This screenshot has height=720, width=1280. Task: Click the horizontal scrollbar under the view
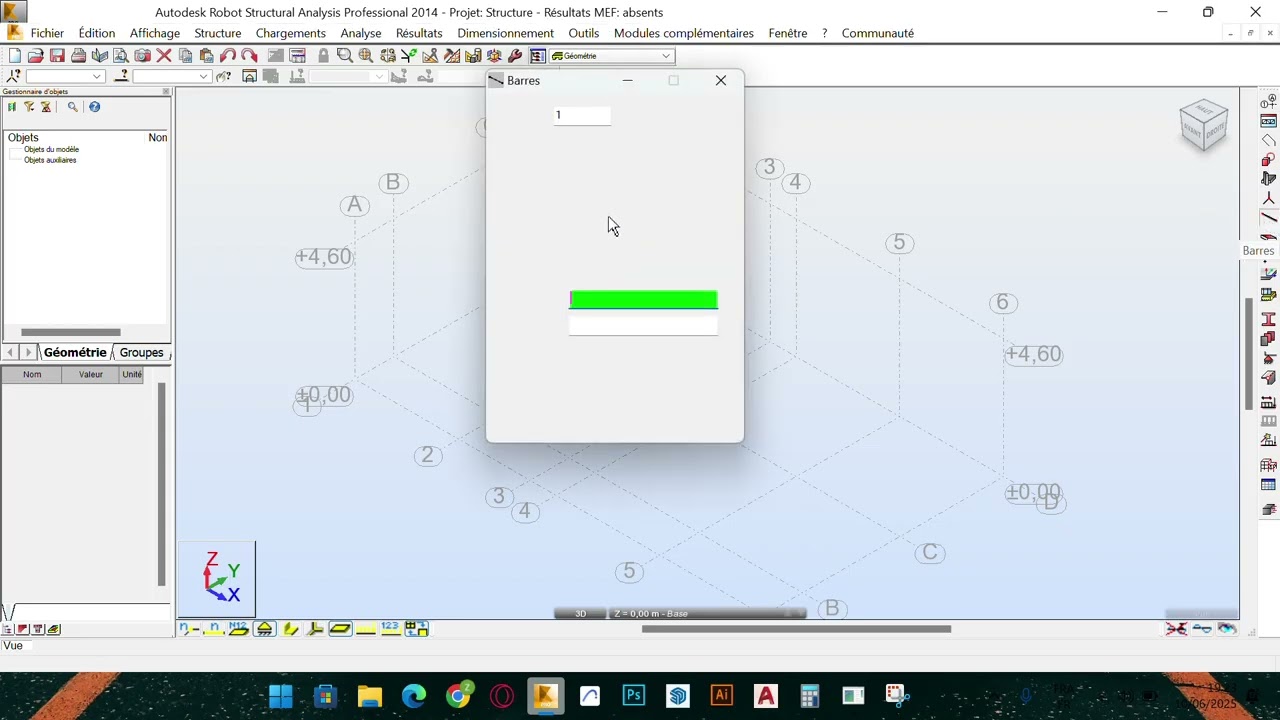[x=796, y=629]
